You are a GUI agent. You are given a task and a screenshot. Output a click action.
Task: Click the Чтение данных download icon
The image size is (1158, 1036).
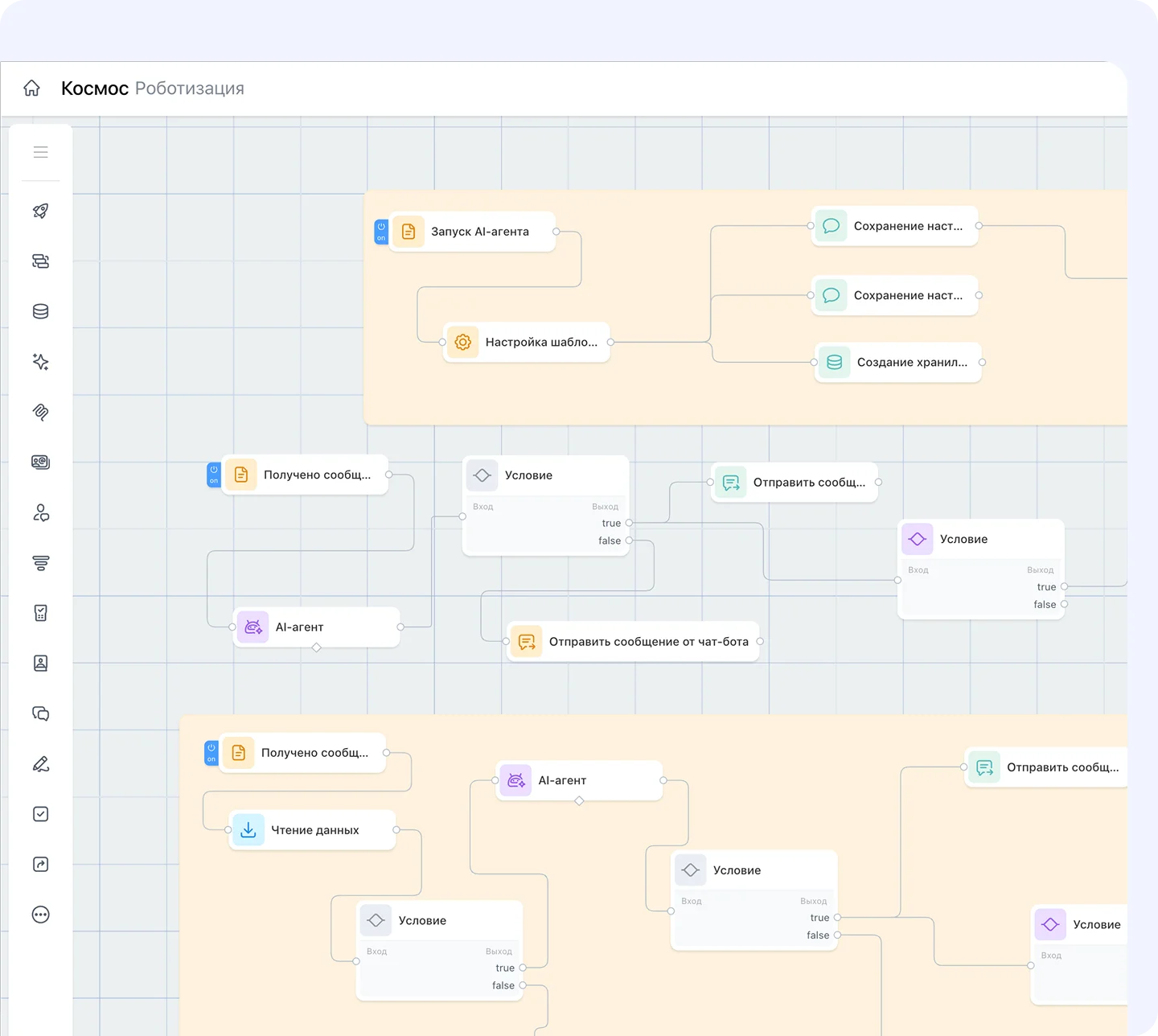click(x=248, y=830)
